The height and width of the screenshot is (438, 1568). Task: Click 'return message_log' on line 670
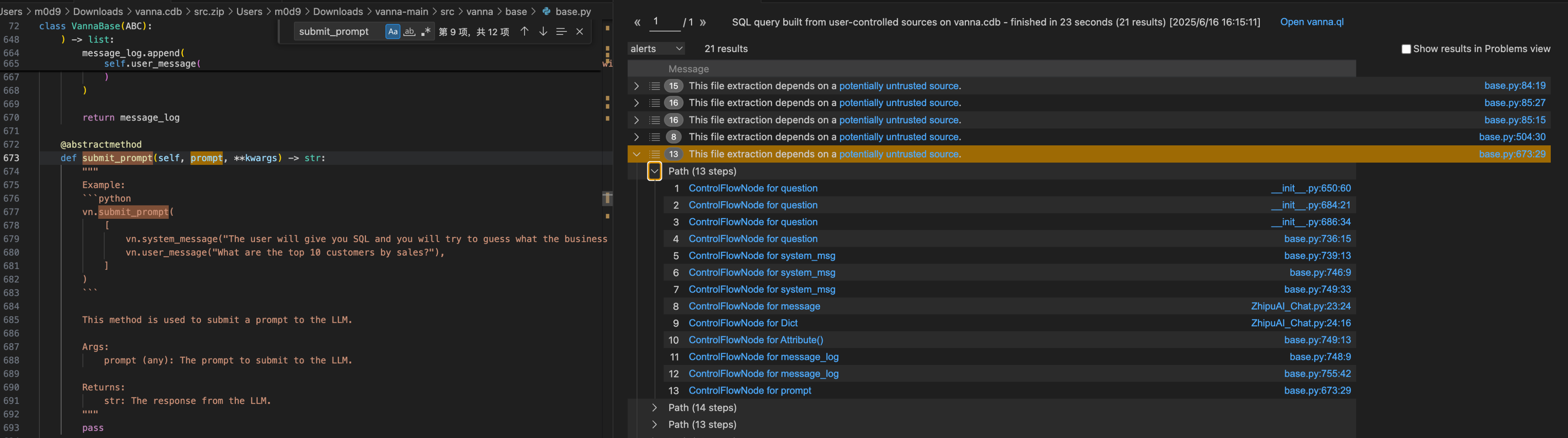click(x=131, y=117)
